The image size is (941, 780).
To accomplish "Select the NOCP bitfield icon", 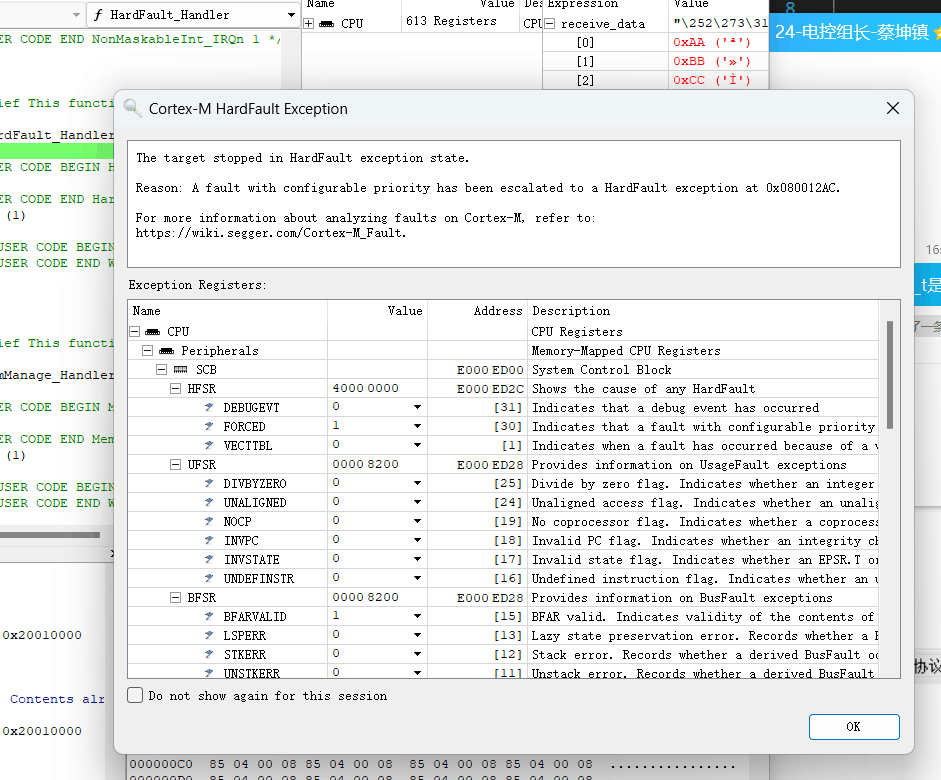I will pos(209,521).
